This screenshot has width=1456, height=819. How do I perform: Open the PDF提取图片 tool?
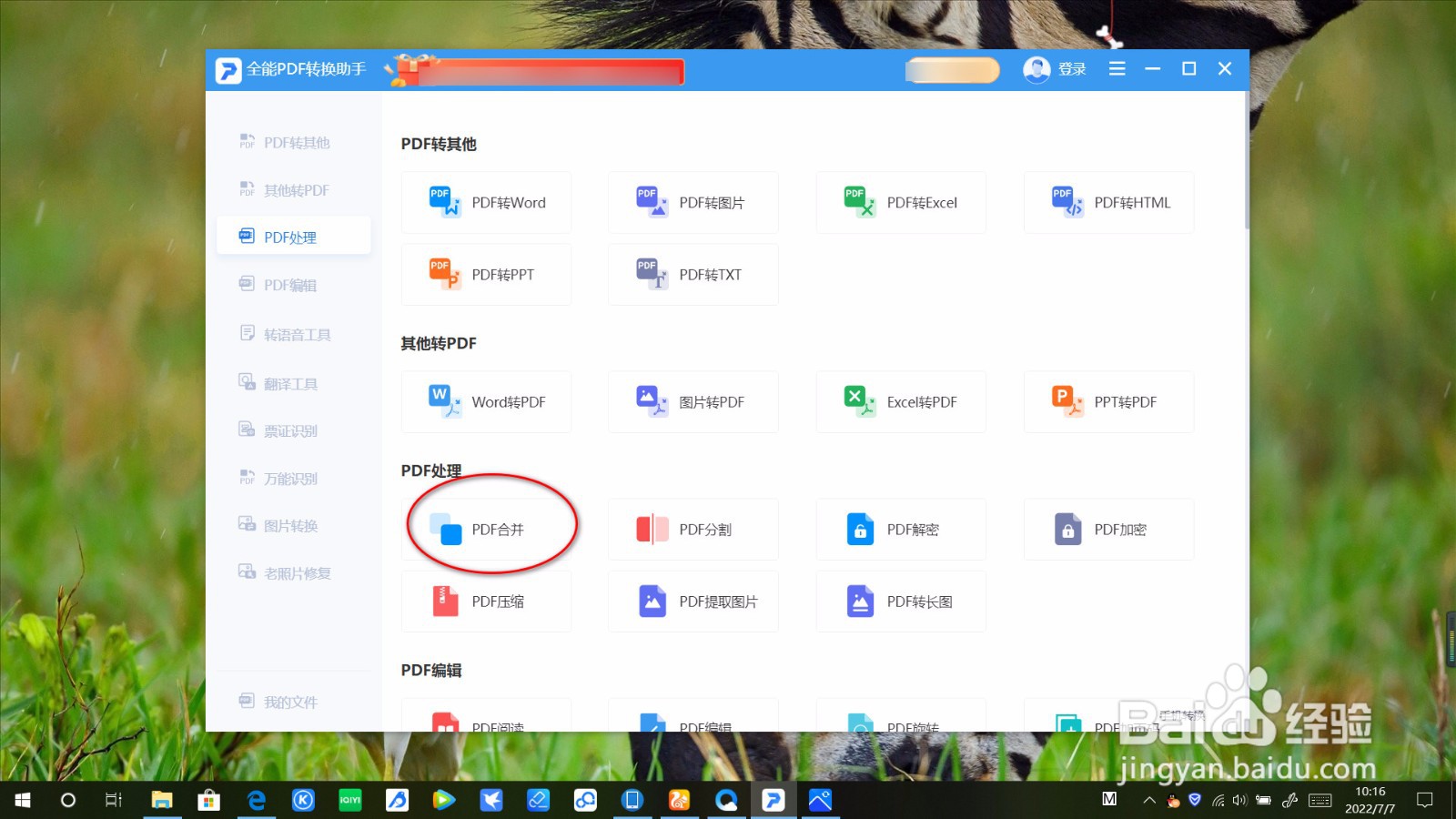pos(693,601)
